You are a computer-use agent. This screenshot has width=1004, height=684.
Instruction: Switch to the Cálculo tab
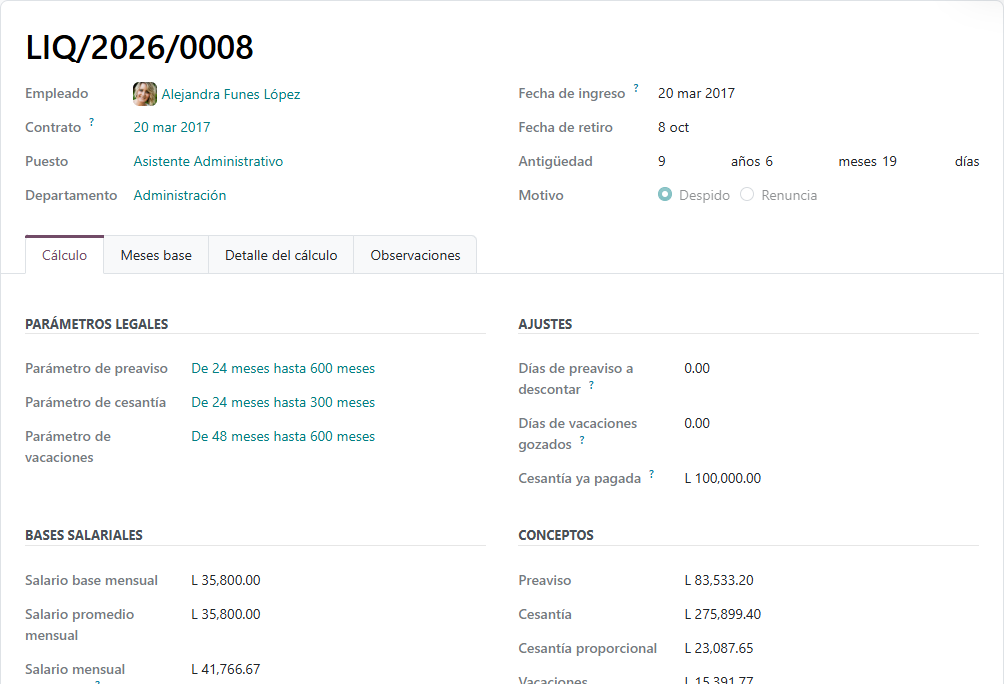click(65, 255)
